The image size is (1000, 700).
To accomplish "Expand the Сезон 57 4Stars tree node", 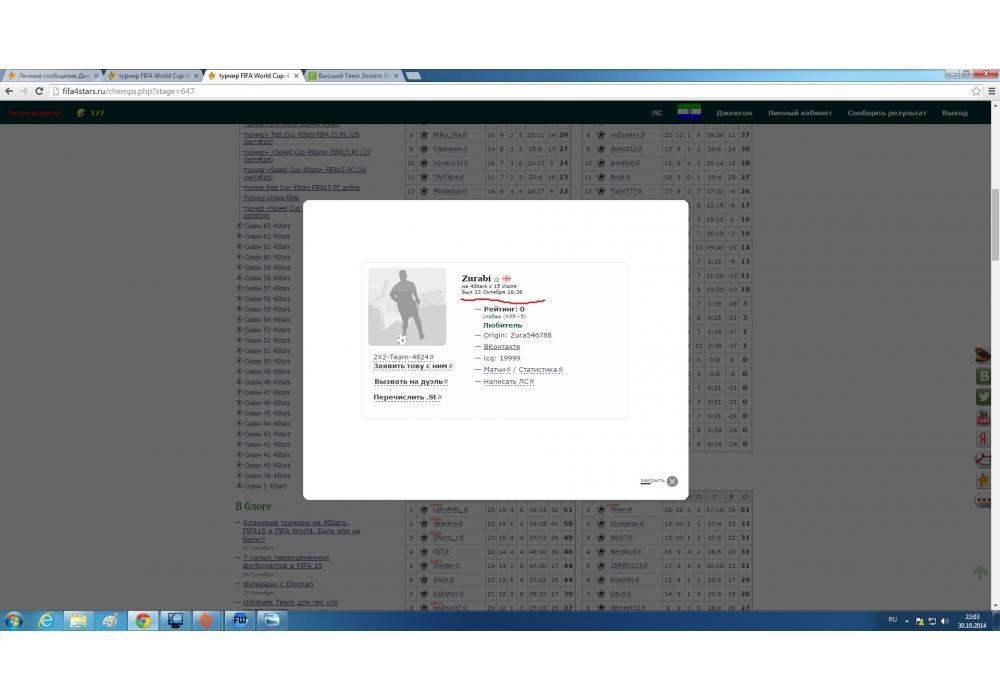I will tap(239, 288).
